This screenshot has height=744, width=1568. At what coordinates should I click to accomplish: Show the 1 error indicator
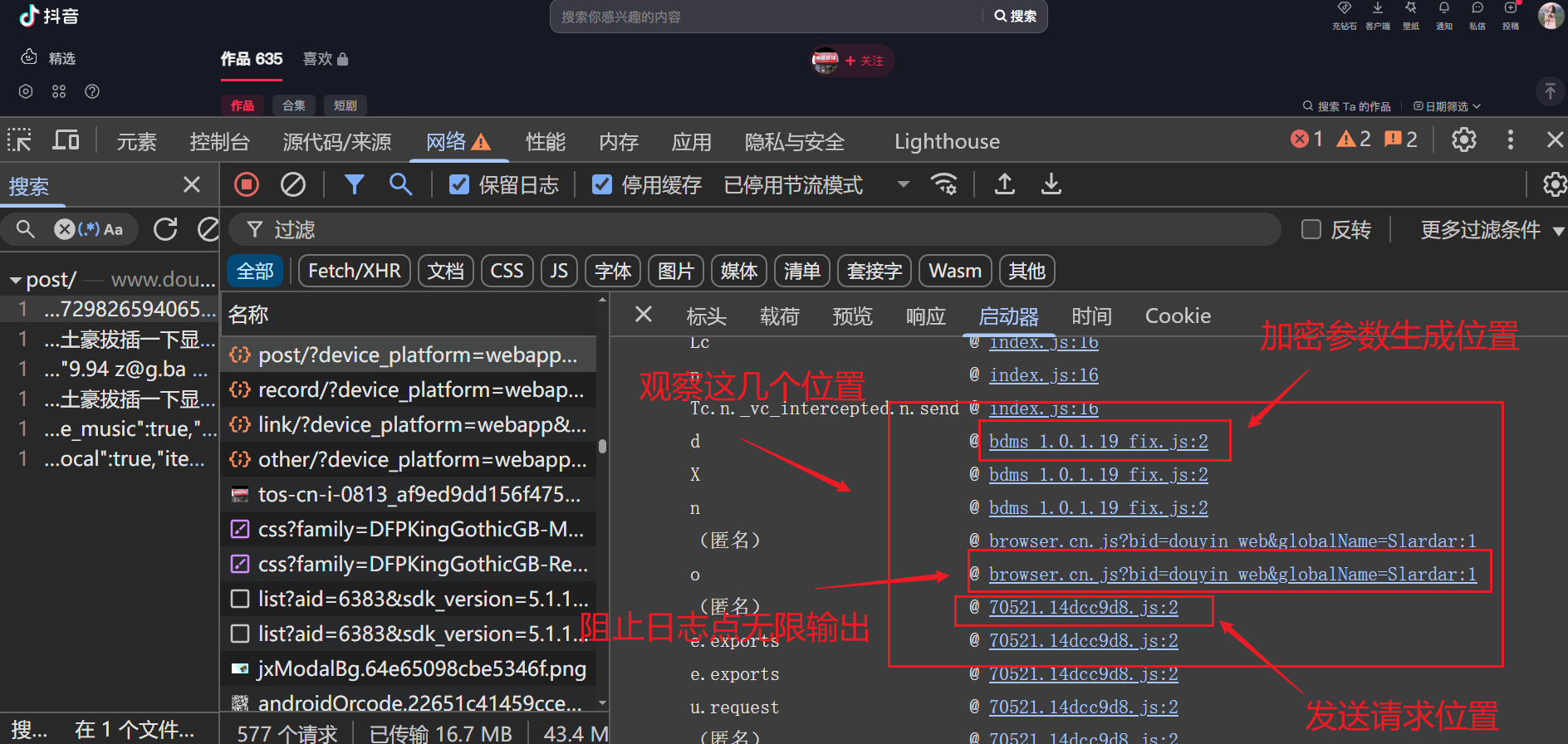1306,139
